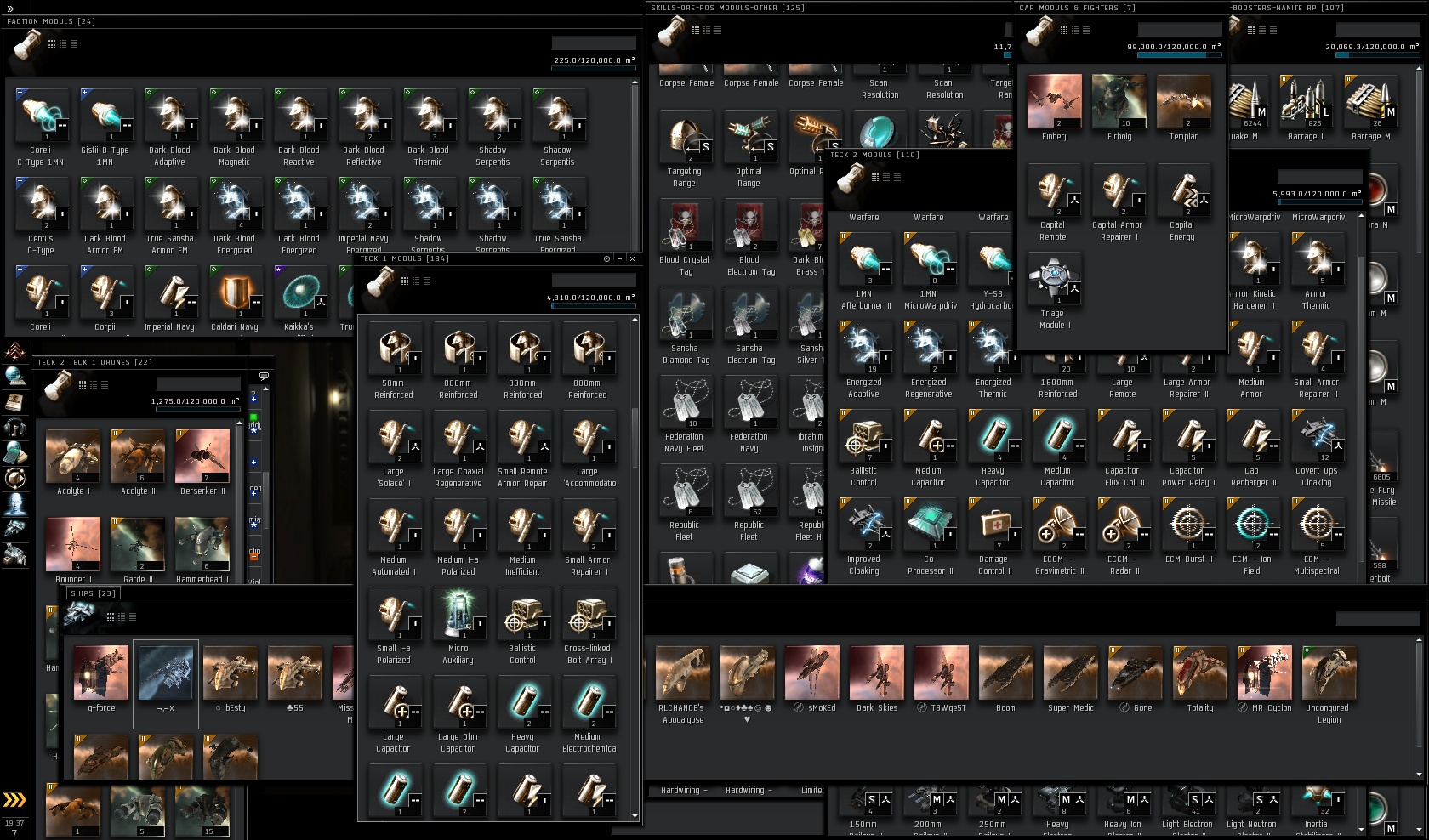Screen dimensions: 1429x840
Task: Click the calculator icon in left sidebar
Action: tap(15, 452)
